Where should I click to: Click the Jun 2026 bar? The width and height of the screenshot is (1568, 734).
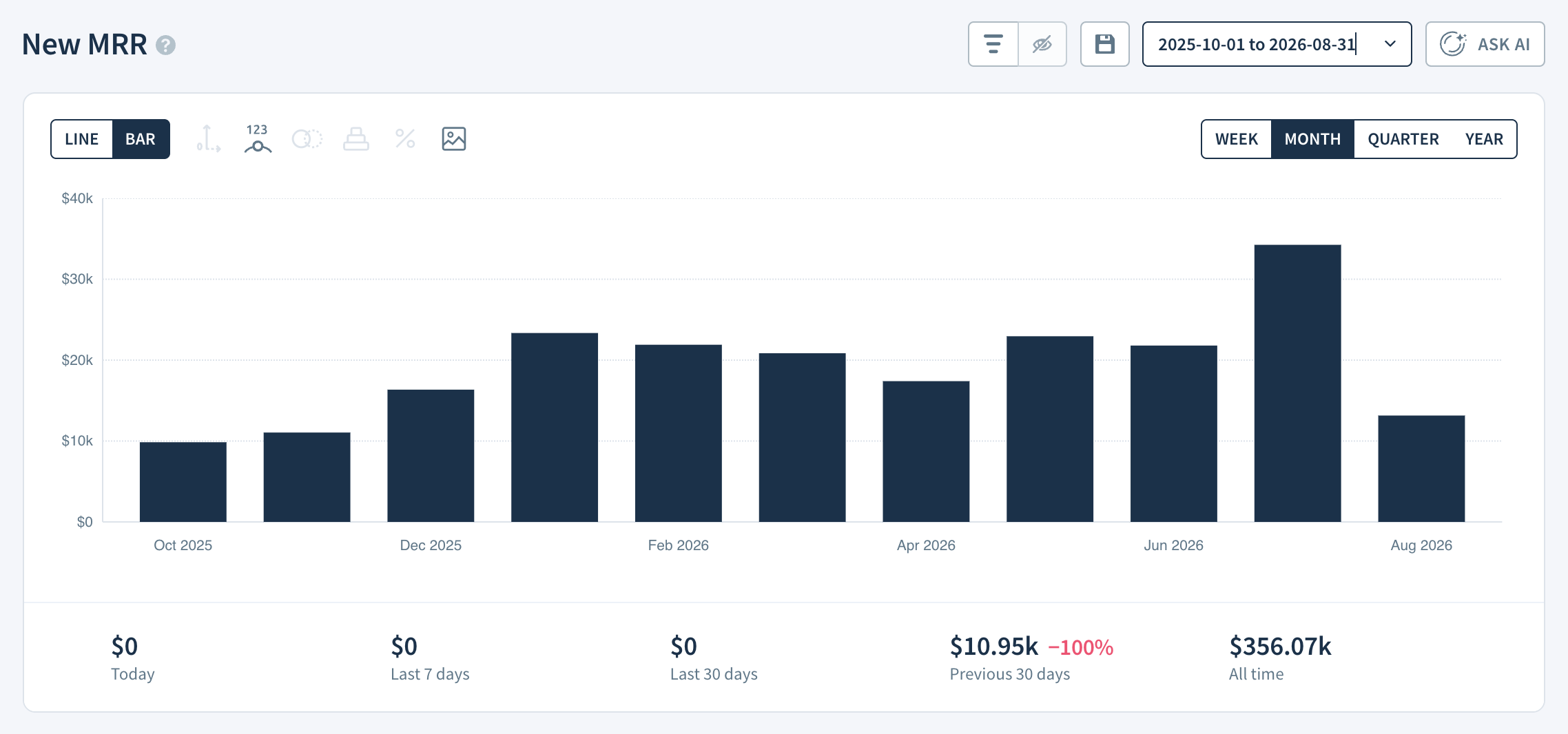1174,434
